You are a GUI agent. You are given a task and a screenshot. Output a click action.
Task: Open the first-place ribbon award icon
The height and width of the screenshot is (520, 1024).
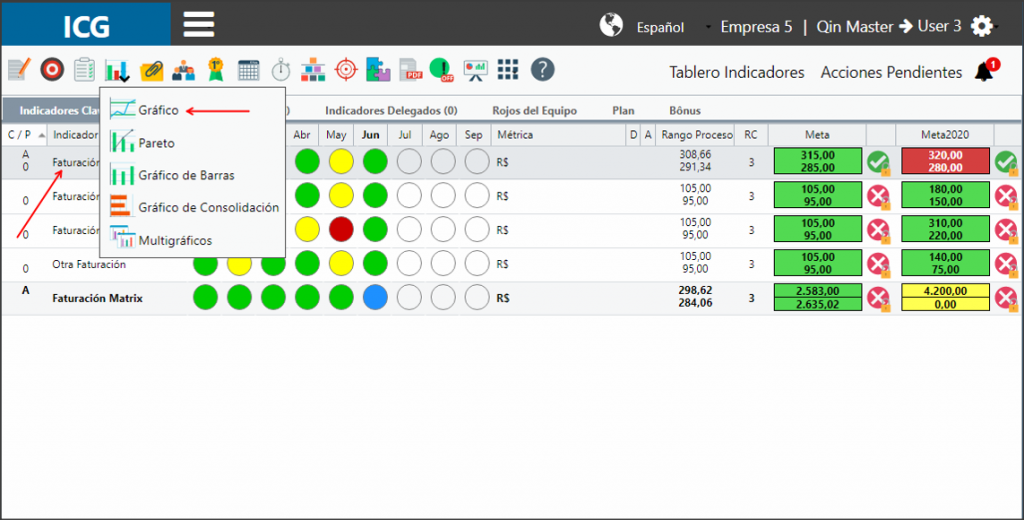(216, 69)
